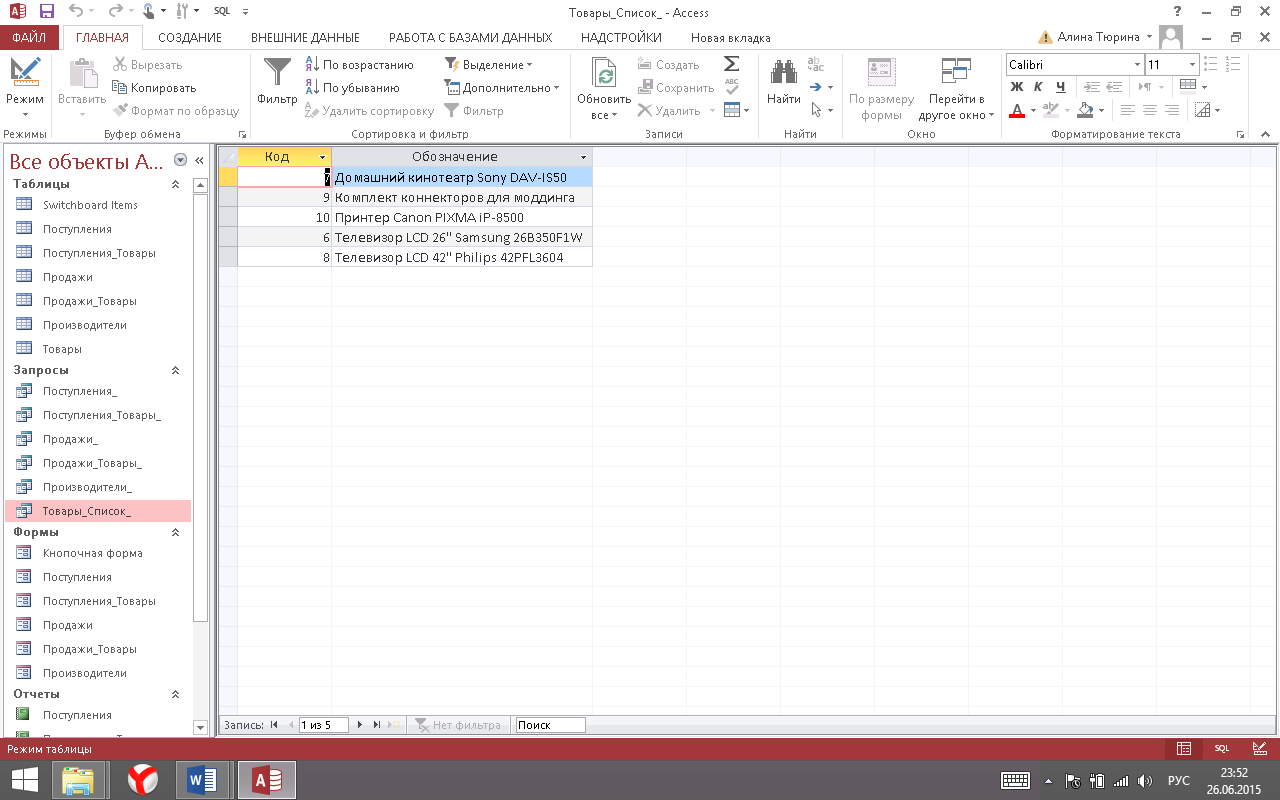Switch to the Новая вкладка tab
Screen dimensions: 1280x800
pos(731,38)
